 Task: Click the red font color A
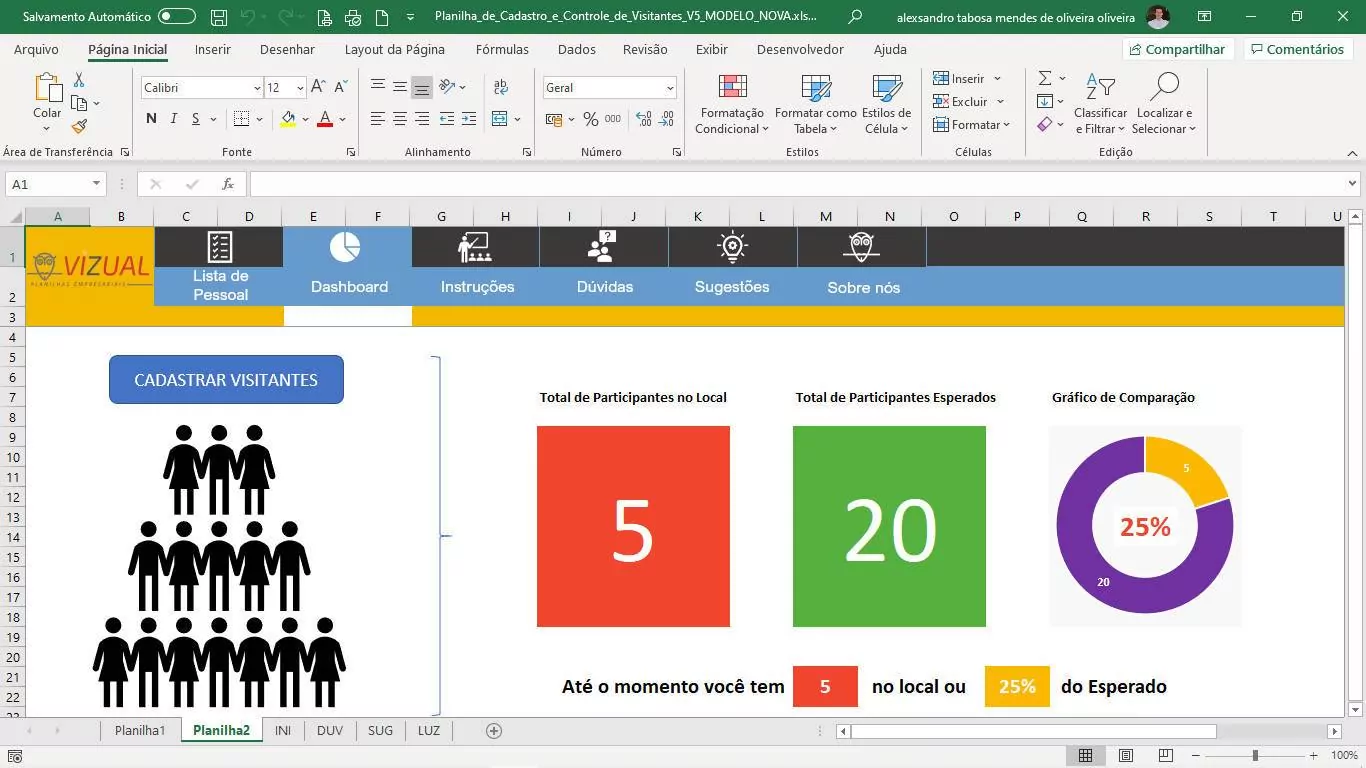[x=325, y=119]
